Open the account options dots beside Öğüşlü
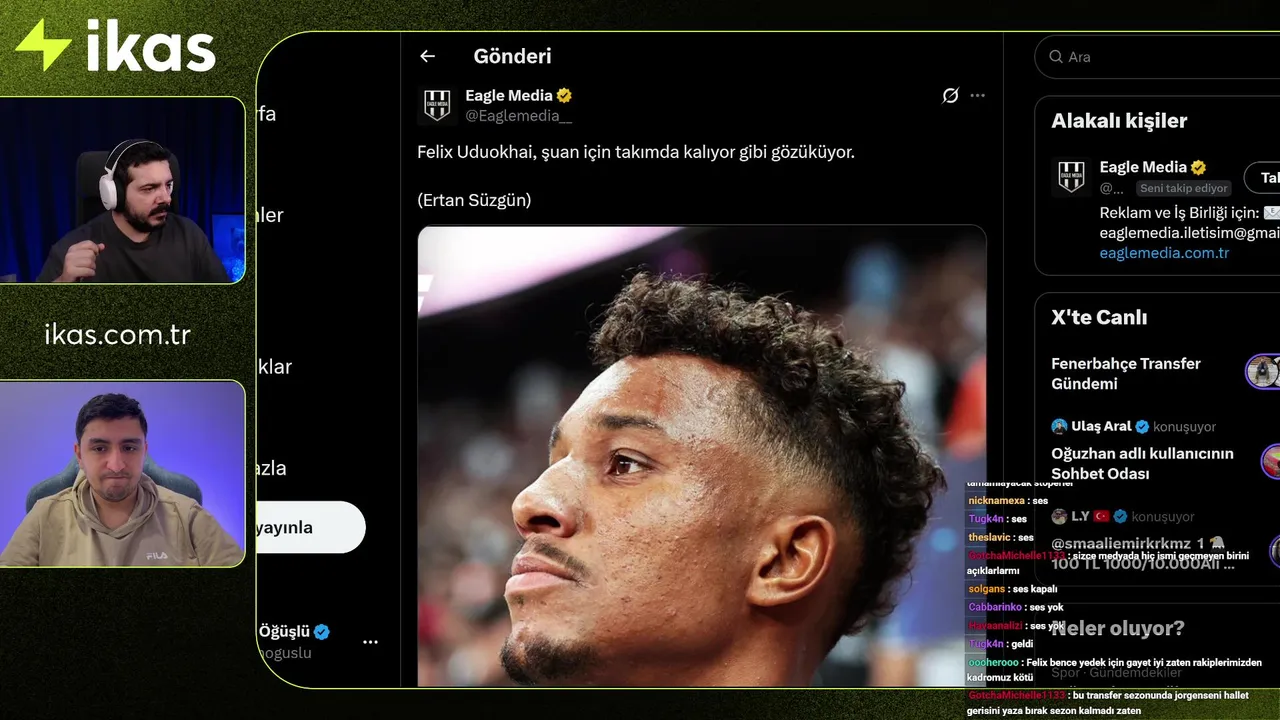This screenshot has width=1280, height=720. tap(370, 642)
